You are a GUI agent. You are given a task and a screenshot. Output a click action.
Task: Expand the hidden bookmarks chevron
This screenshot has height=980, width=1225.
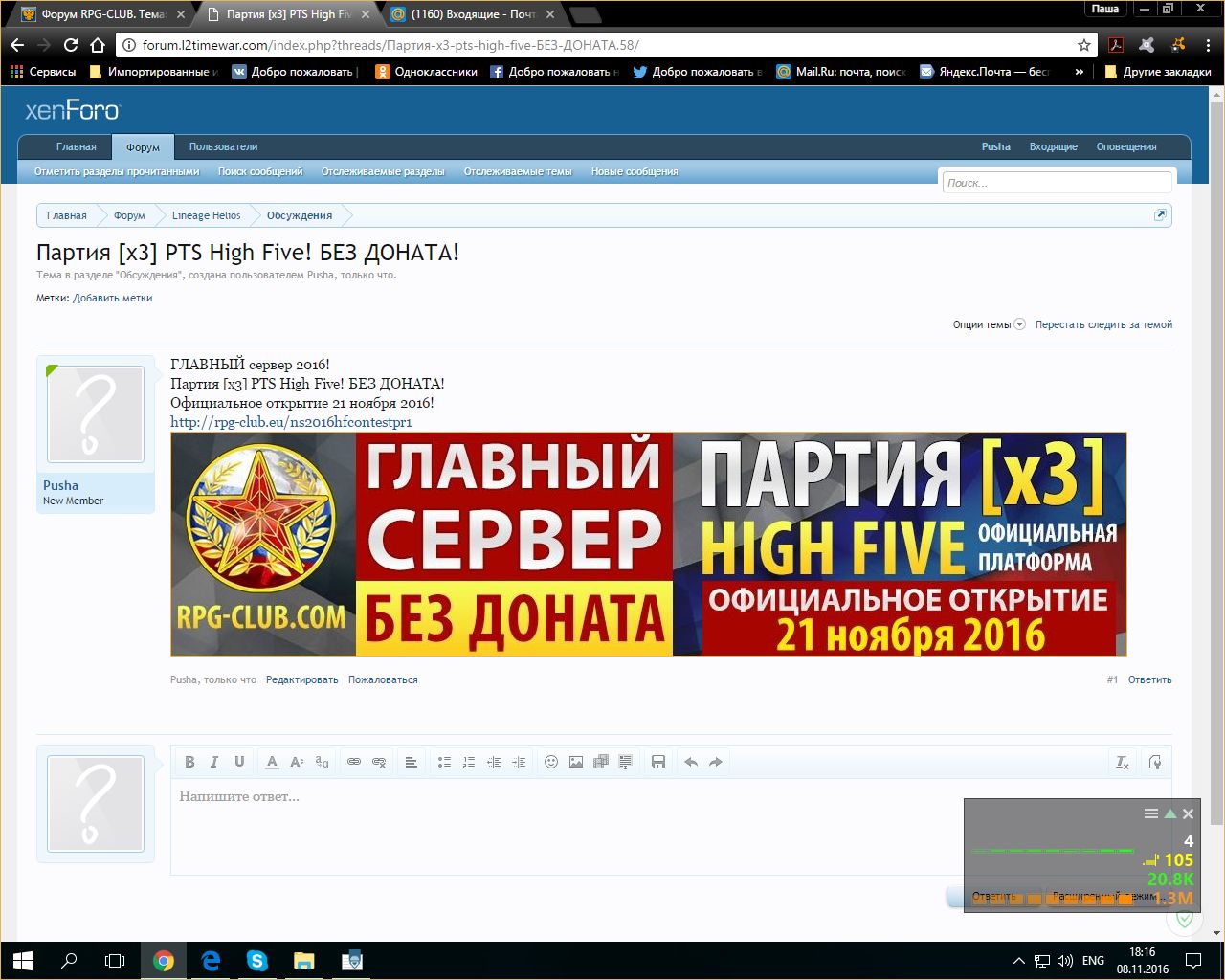[1080, 72]
